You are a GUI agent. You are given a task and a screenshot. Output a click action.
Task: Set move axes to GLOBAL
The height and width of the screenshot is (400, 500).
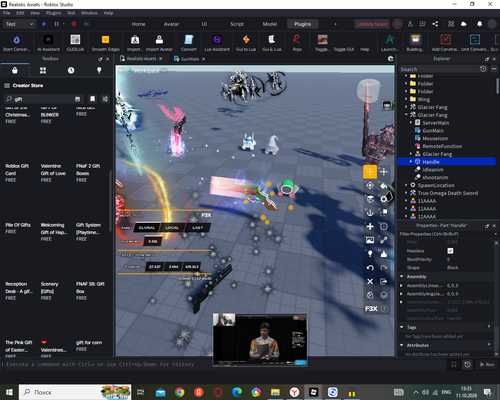pyautogui.click(x=147, y=228)
